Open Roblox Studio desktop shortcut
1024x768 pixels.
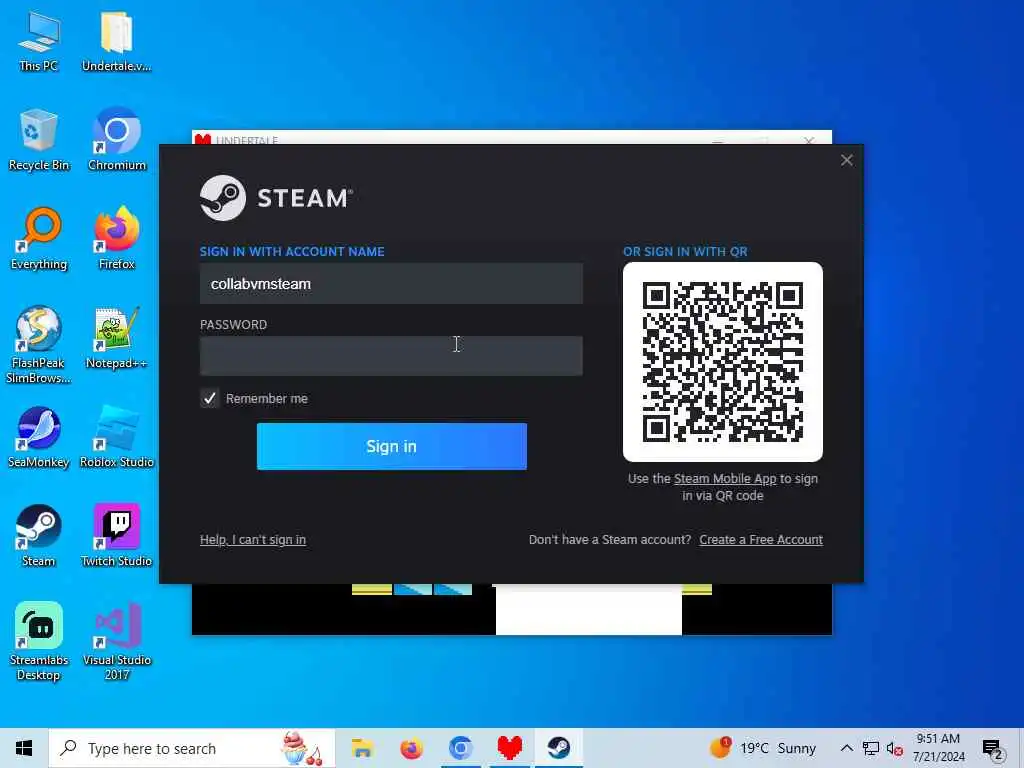116,438
